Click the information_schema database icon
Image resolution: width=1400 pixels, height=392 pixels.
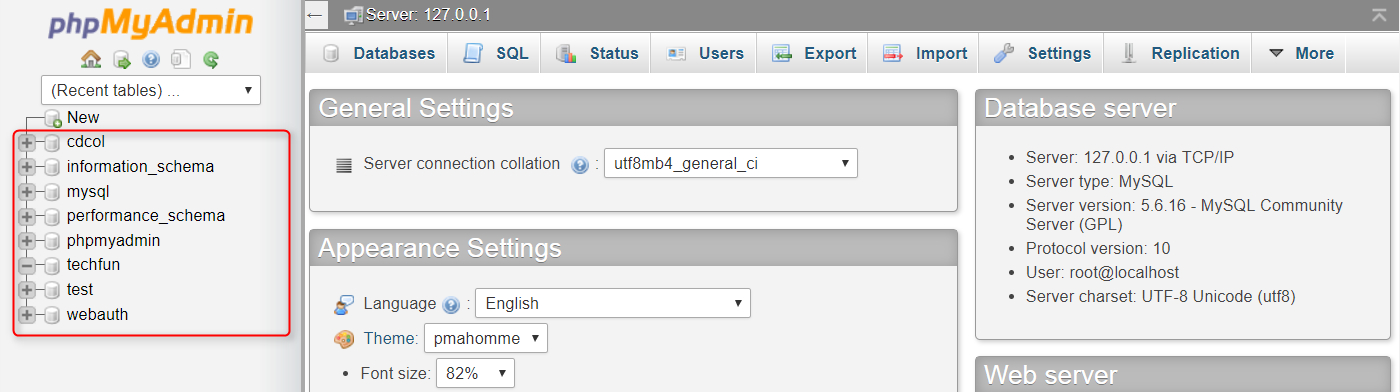pyautogui.click(x=52, y=167)
